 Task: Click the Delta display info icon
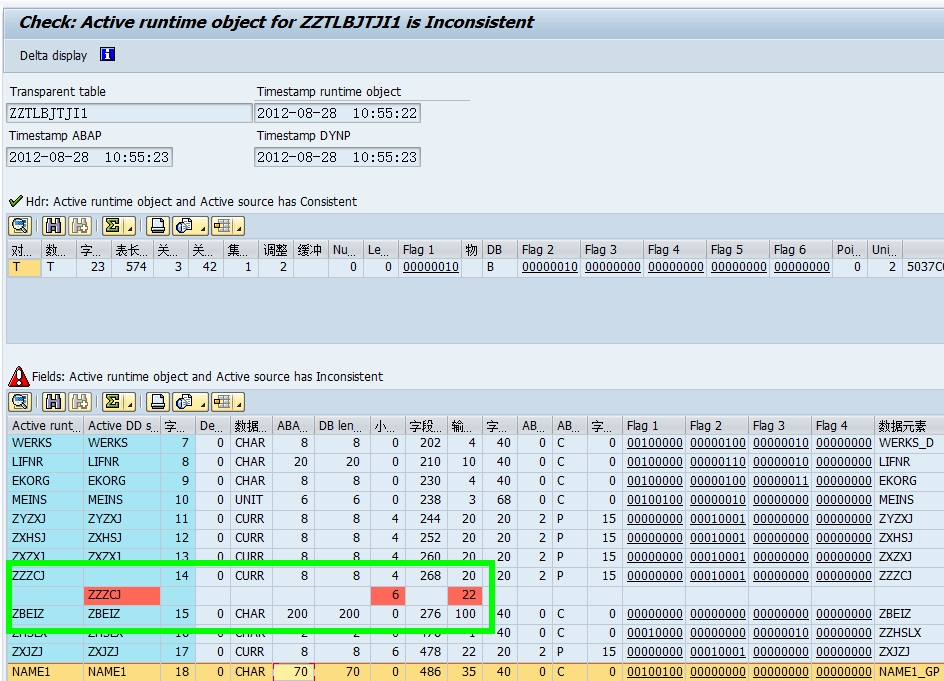click(x=107, y=55)
